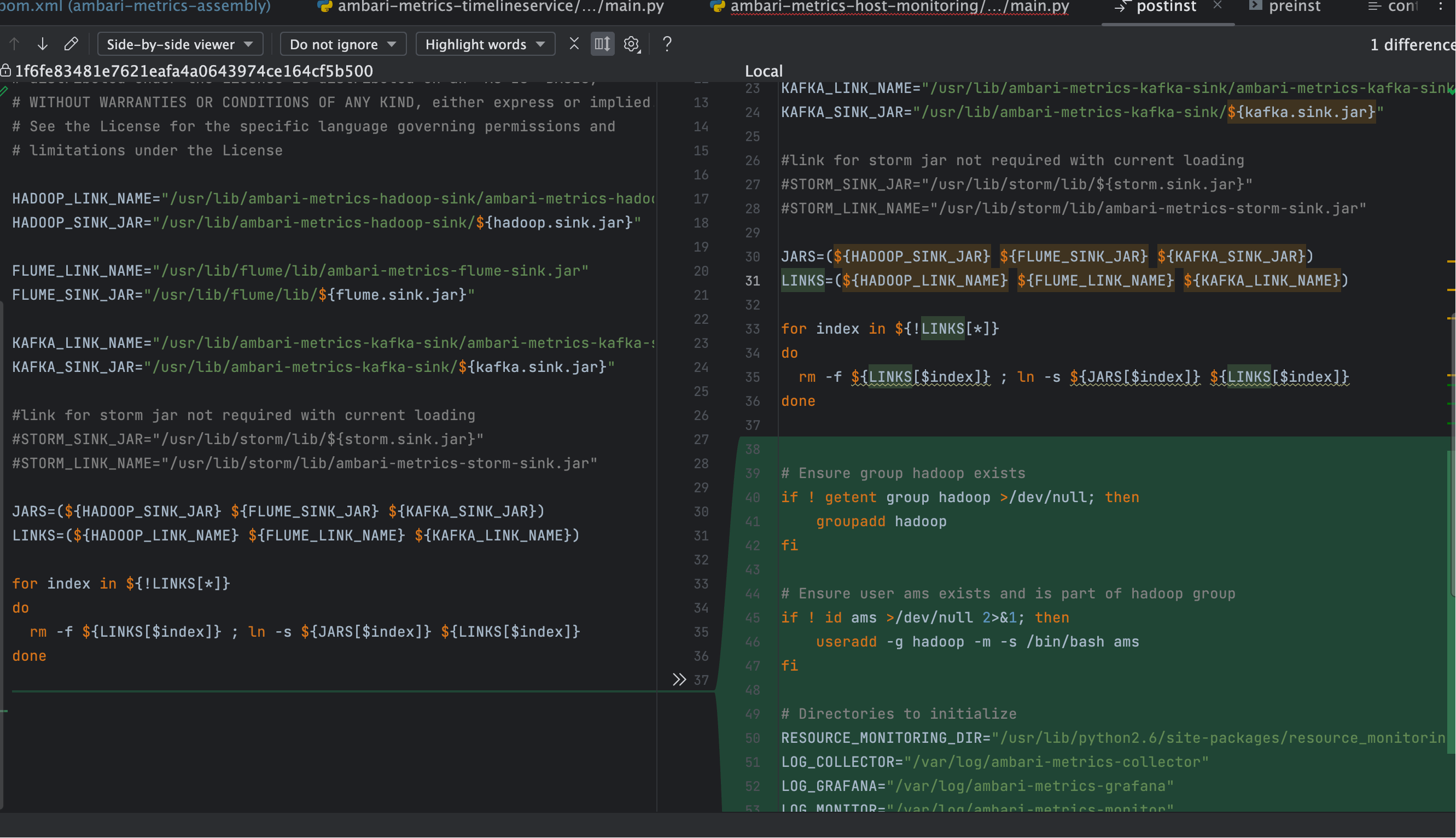Click 'if ! getent group hadoop' line 40
Image resolution: width=1456 pixels, height=838 pixels.
point(960,498)
